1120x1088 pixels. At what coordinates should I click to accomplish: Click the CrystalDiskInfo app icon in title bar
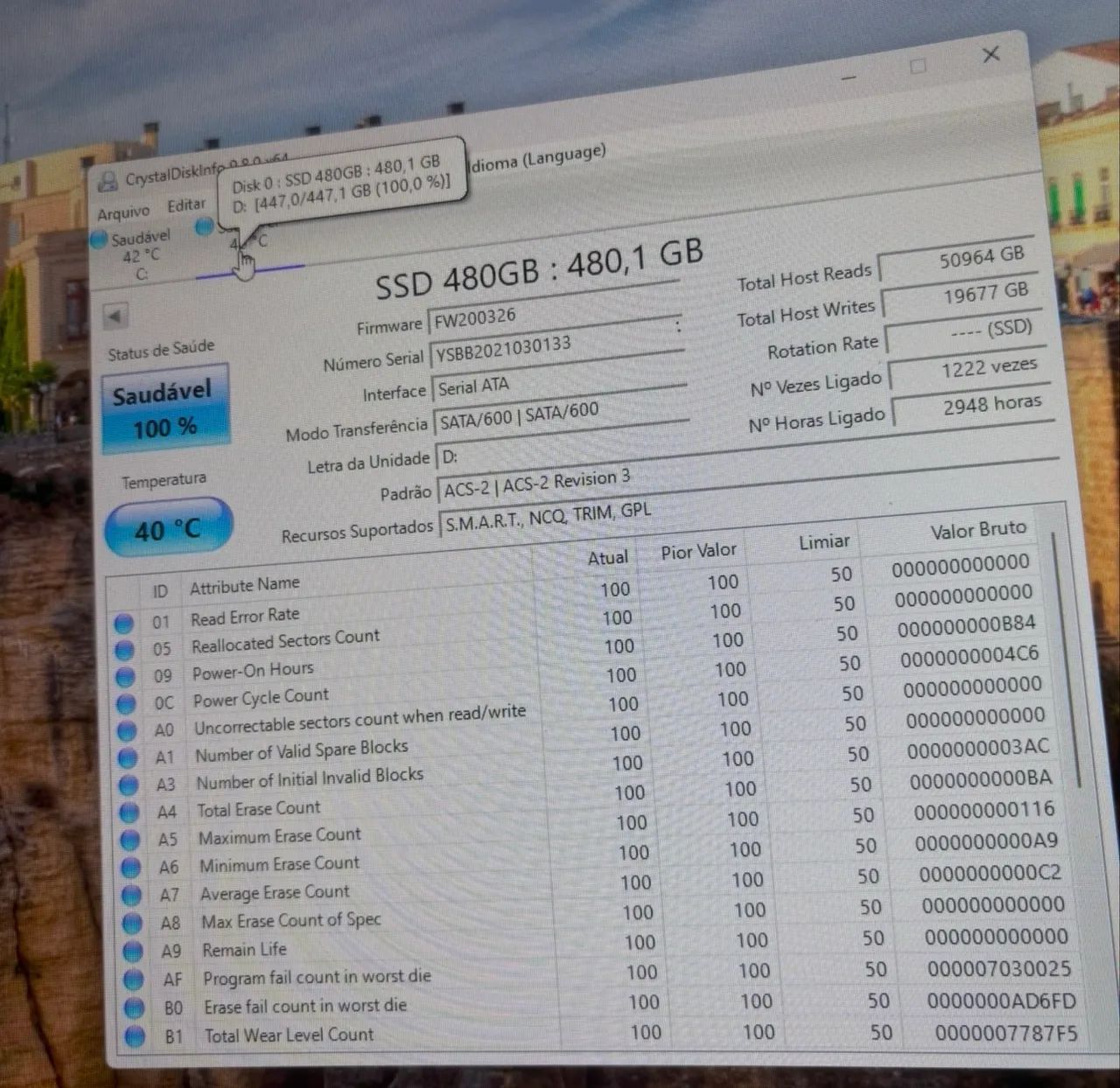108,182
